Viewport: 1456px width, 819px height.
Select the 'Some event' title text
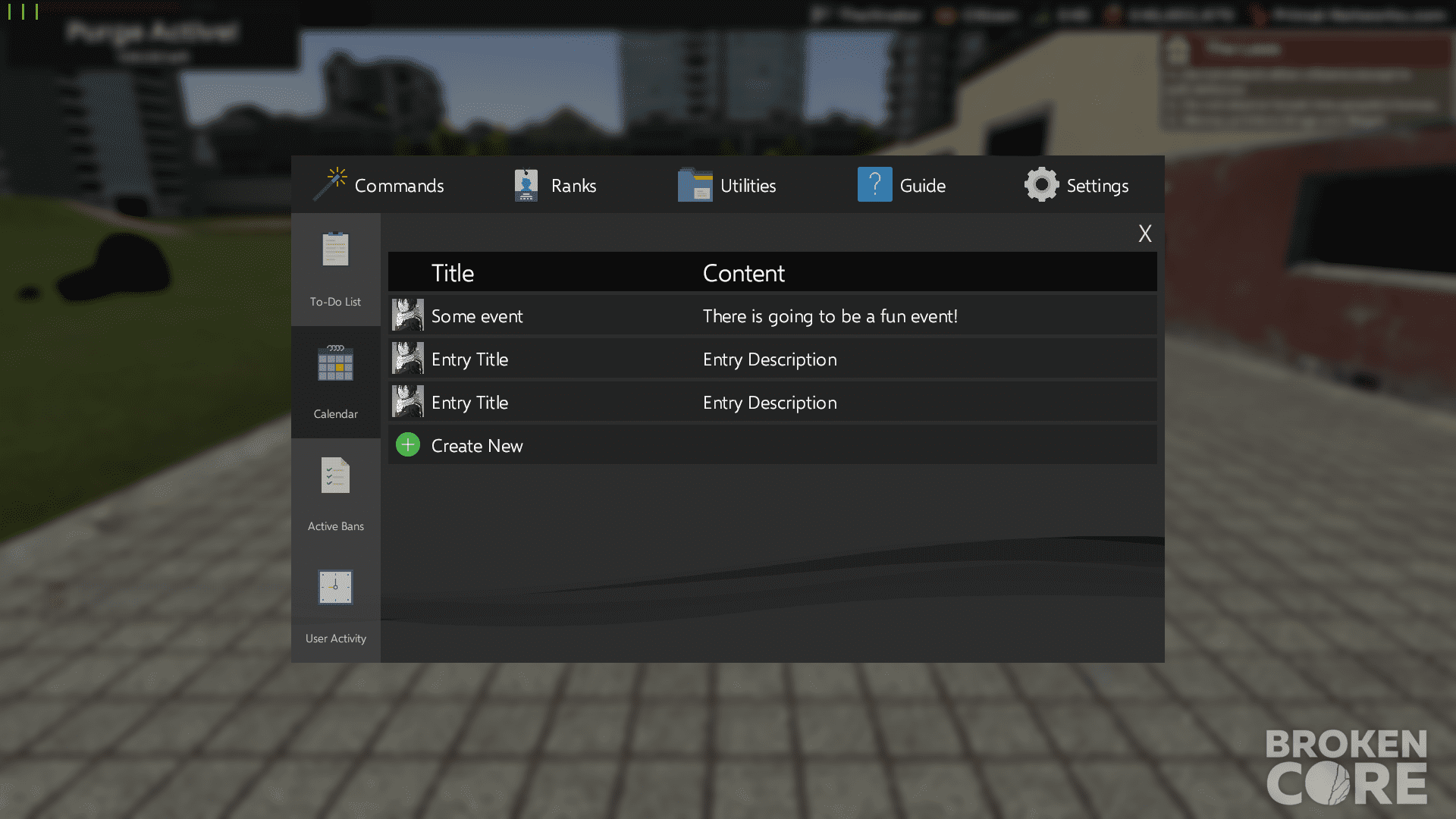(477, 316)
